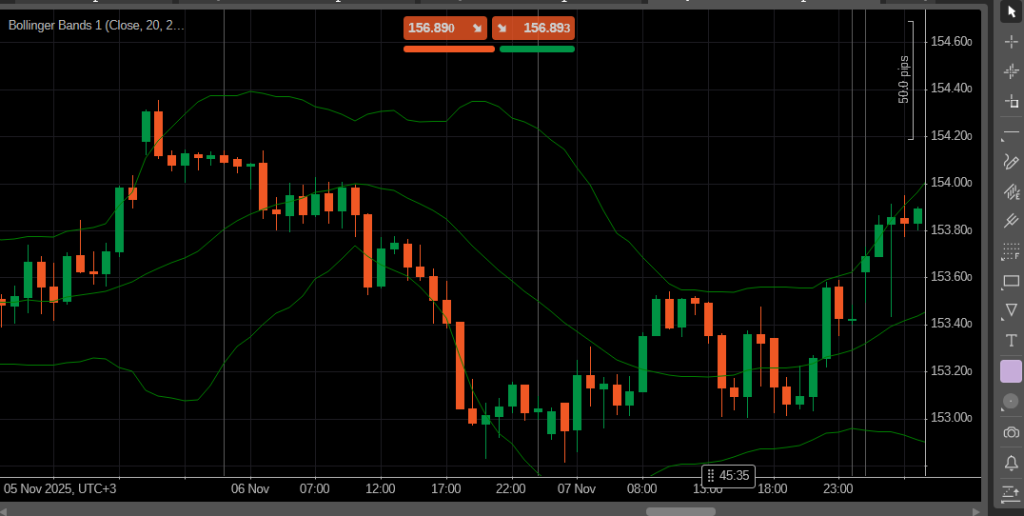
Task: Click the buy button at 156.893
Action: 534,28
